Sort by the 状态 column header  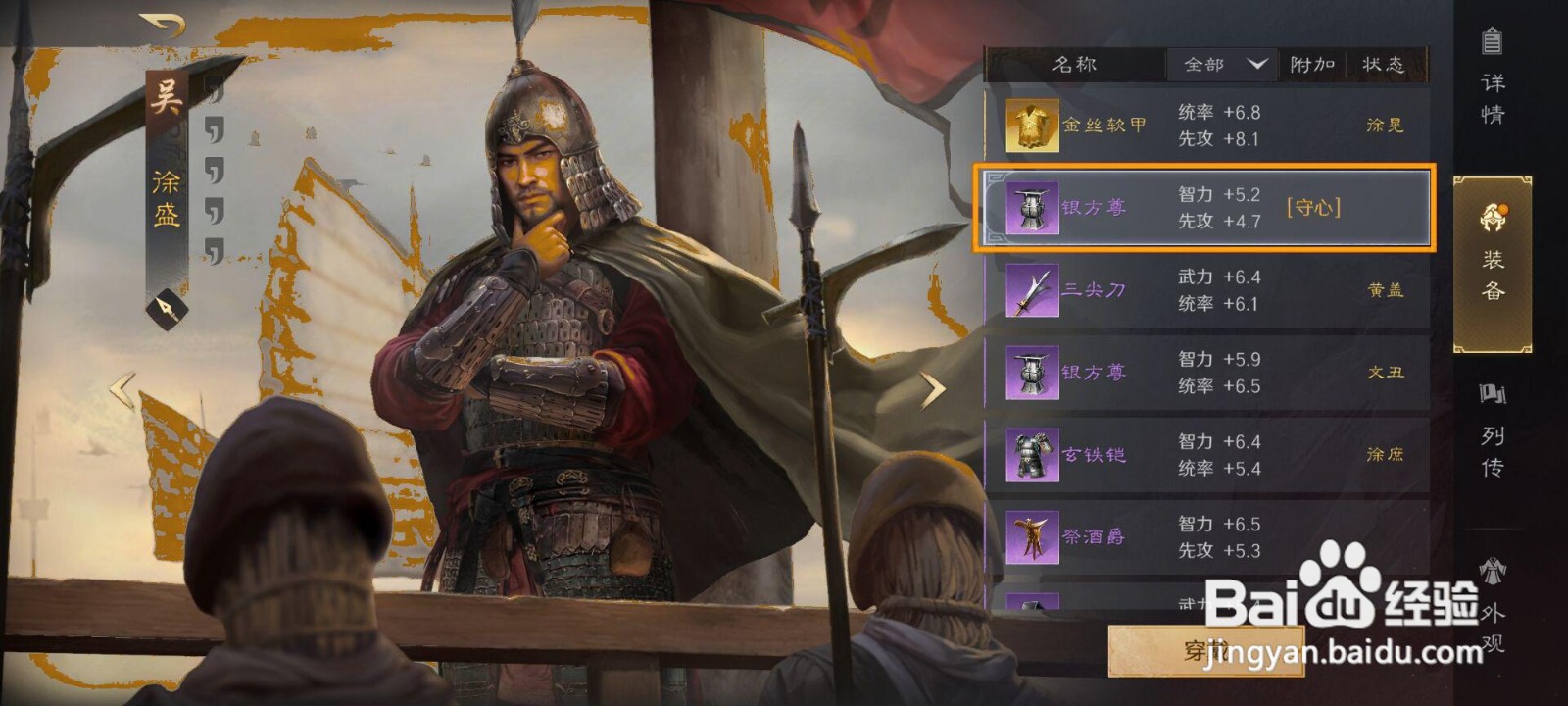click(1384, 65)
